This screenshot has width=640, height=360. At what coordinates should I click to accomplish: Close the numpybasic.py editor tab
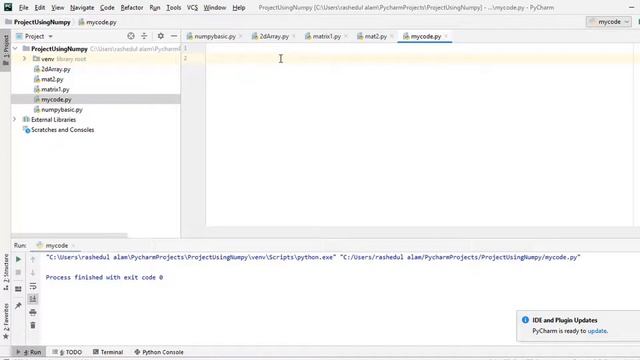[x=240, y=36]
